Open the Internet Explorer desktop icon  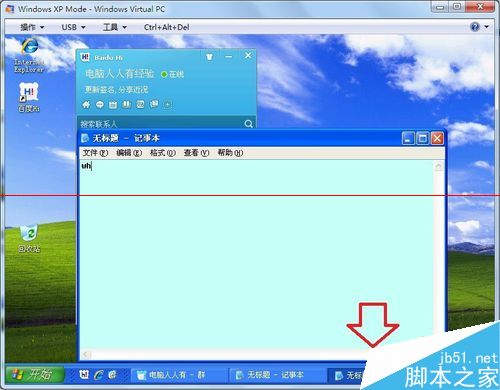point(29,55)
